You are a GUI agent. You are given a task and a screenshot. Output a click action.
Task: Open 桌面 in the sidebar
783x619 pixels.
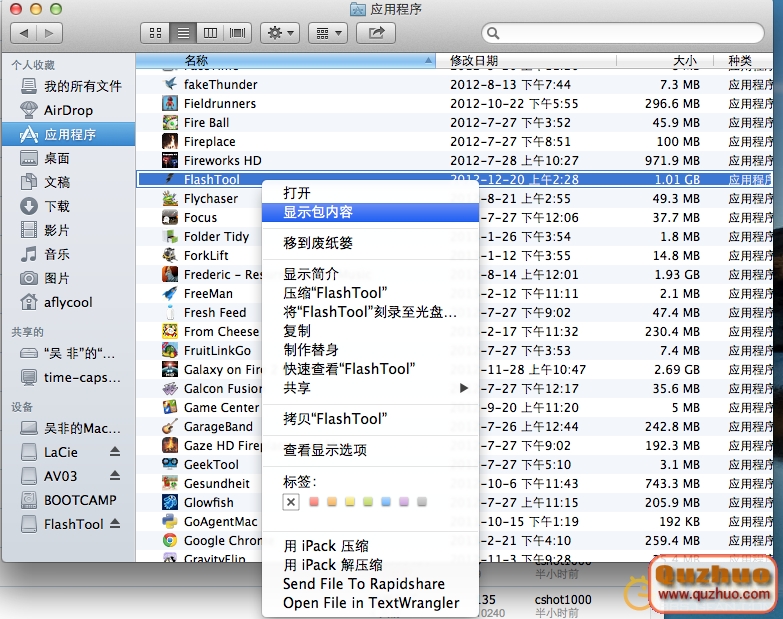(68, 158)
